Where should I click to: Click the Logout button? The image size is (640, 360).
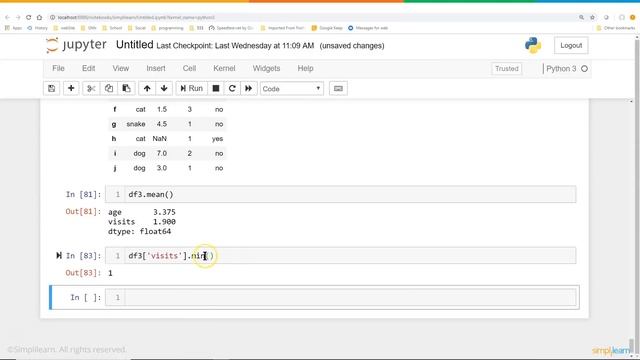click(571, 46)
